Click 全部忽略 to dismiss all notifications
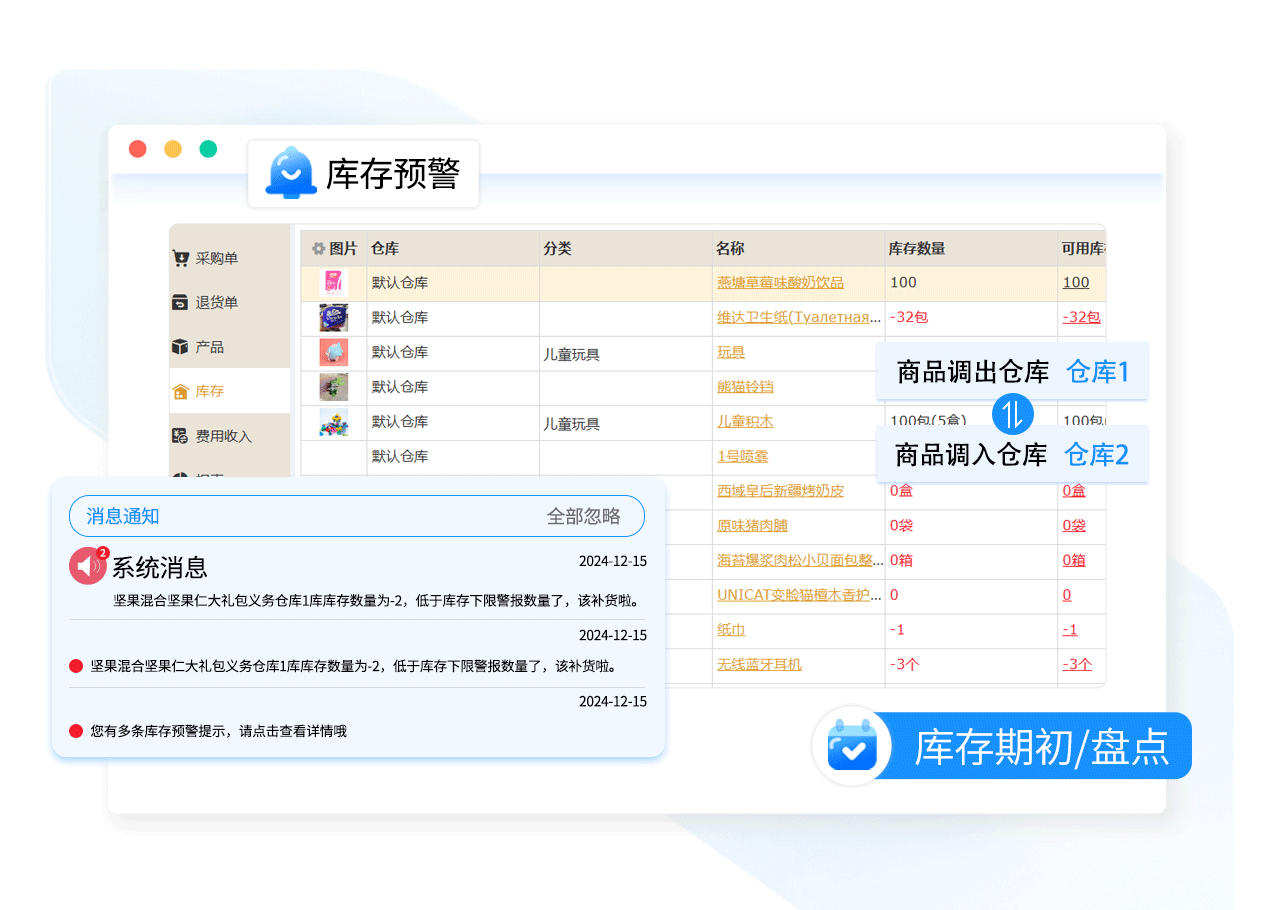This screenshot has height=910, width=1262. pos(583,516)
